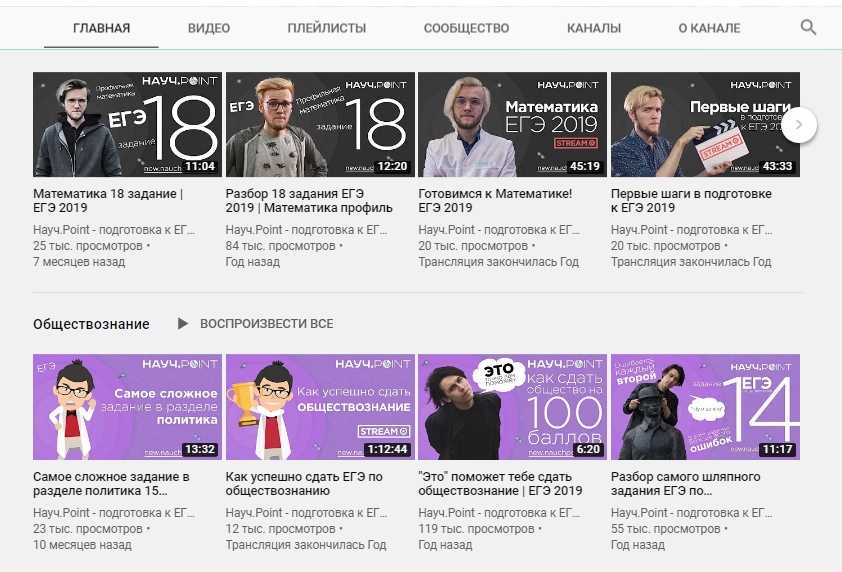Select the О канале tab
842x572 pixels.
[x=709, y=28]
